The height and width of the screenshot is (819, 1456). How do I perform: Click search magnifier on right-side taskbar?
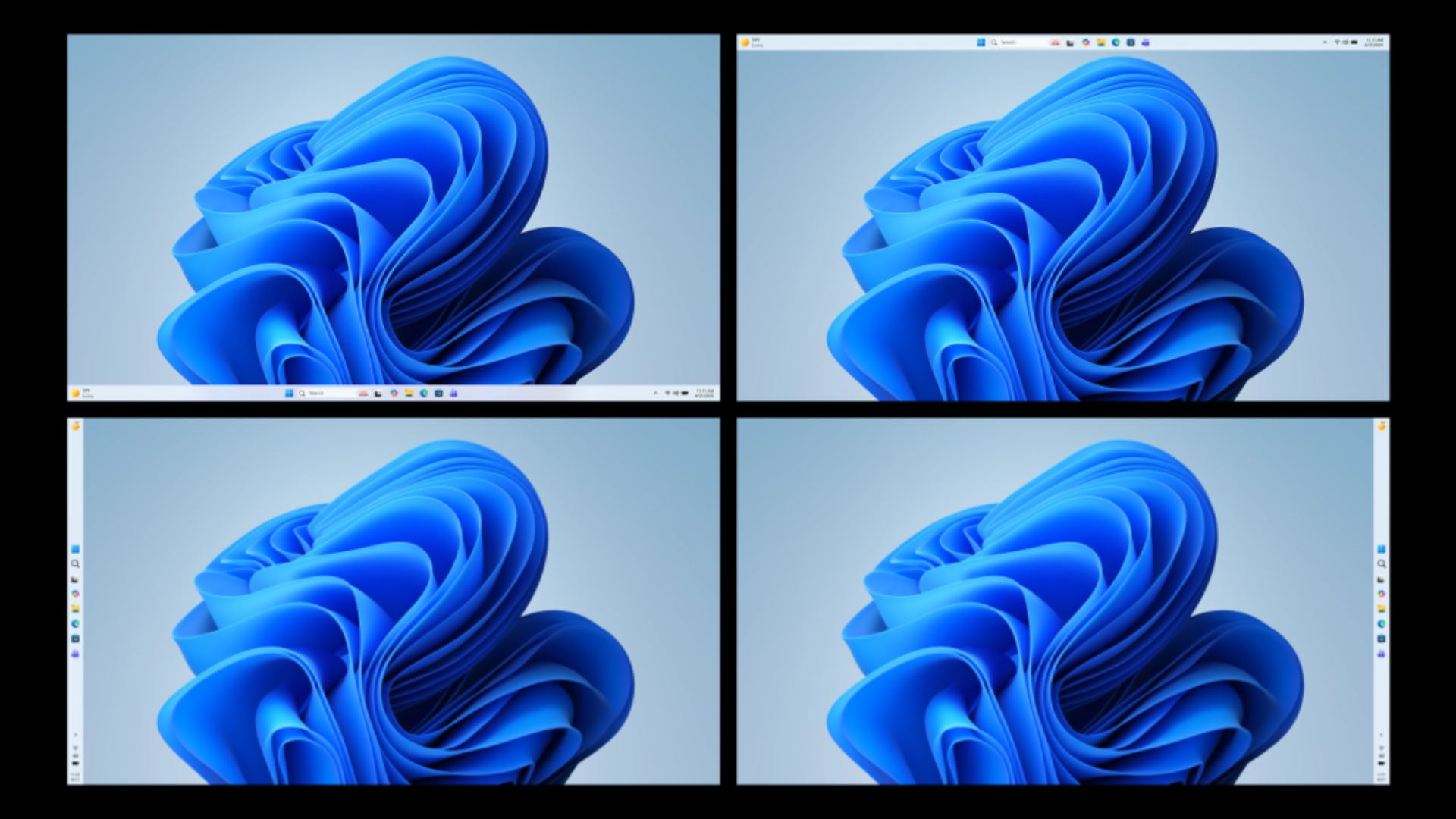1381,564
